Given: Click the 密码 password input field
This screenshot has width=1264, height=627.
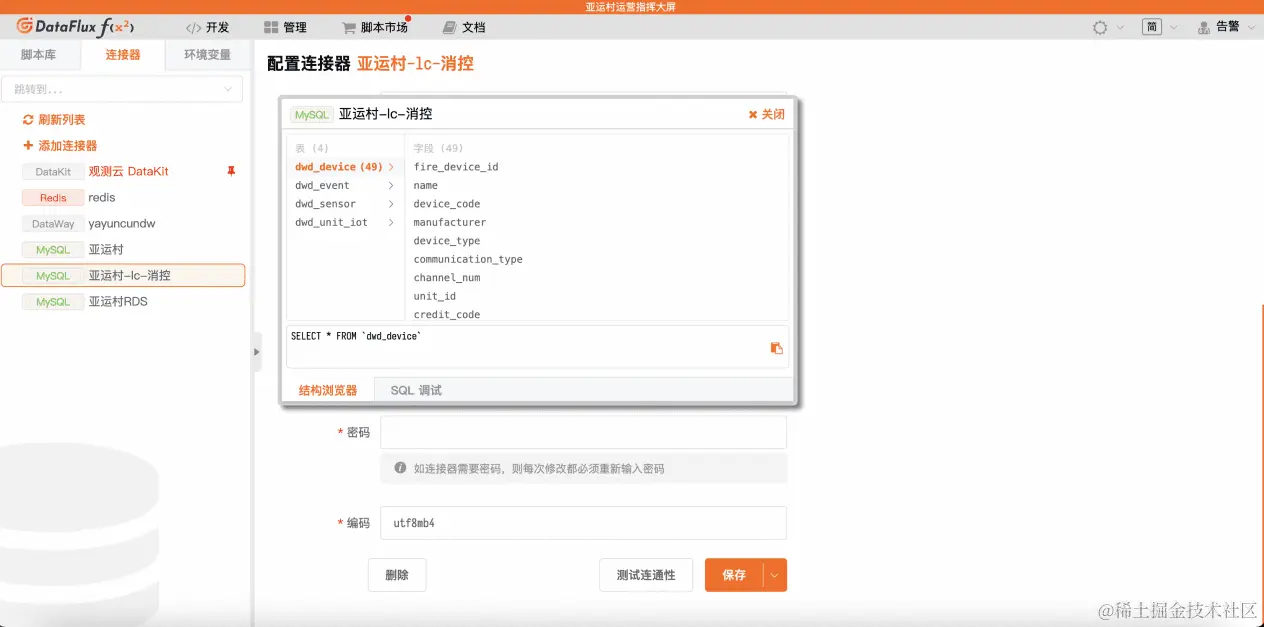Looking at the screenshot, I should [583, 432].
